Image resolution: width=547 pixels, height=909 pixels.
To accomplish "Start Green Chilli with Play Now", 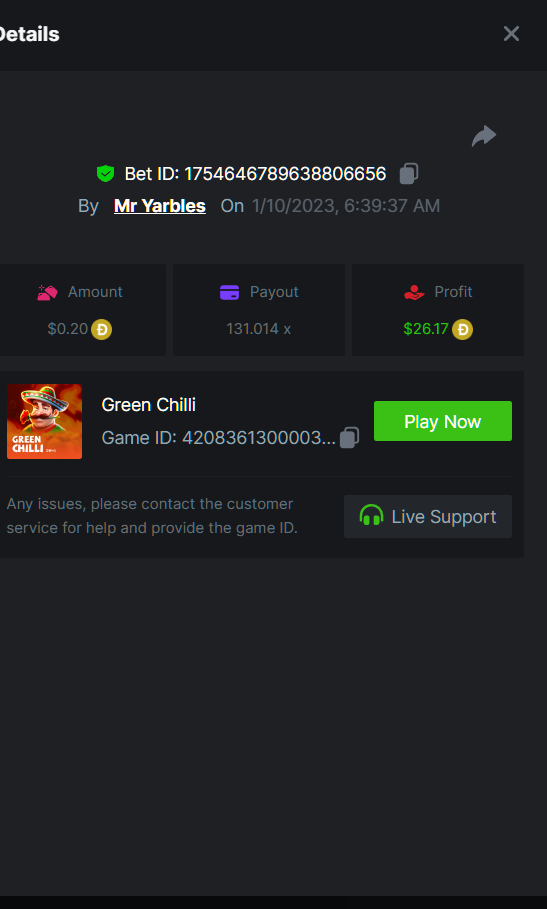I will pyautogui.click(x=443, y=421).
